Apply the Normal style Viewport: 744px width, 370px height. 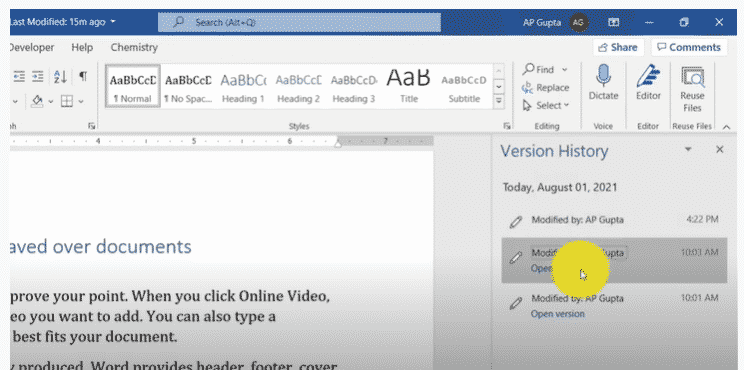click(x=132, y=86)
